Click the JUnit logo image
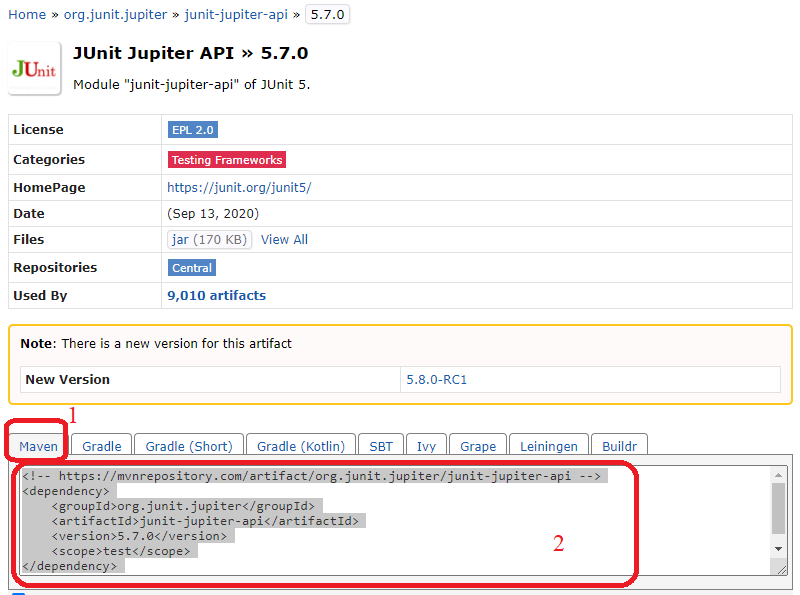The image size is (800, 595). pos(34,68)
